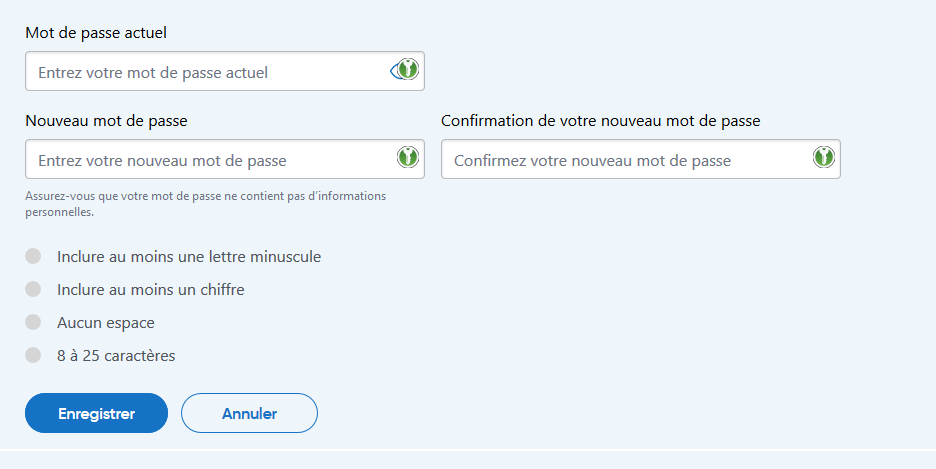Click the key icon in new password field
This screenshot has height=469, width=936.
pos(408,158)
